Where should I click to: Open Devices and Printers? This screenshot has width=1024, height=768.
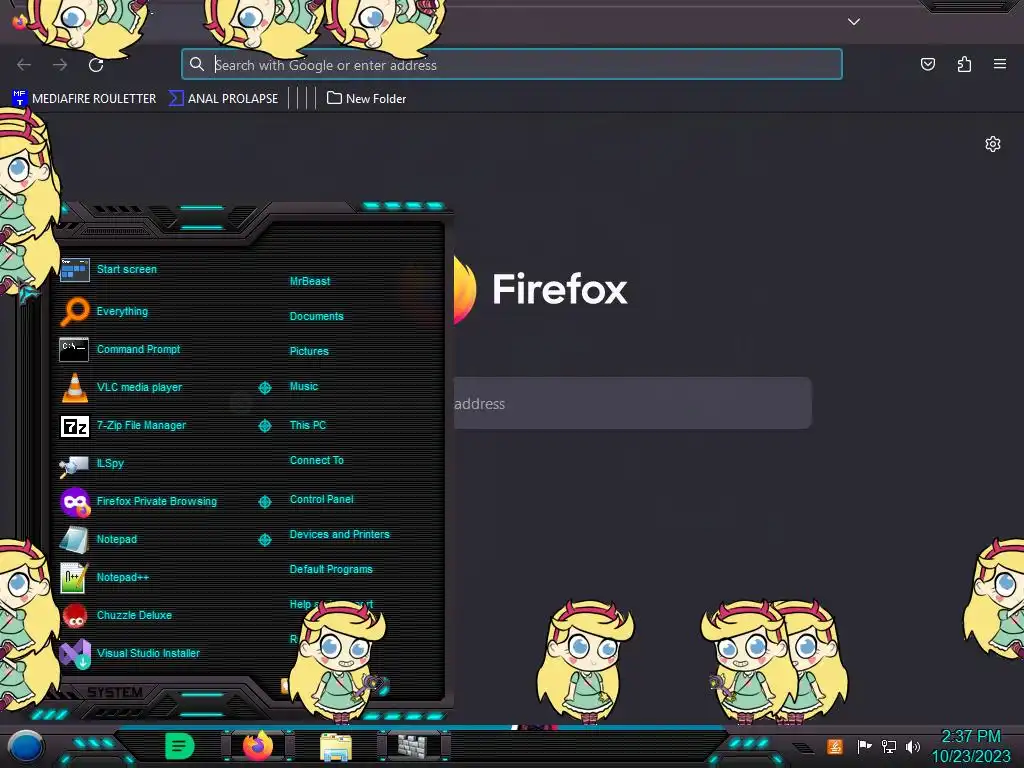340,534
